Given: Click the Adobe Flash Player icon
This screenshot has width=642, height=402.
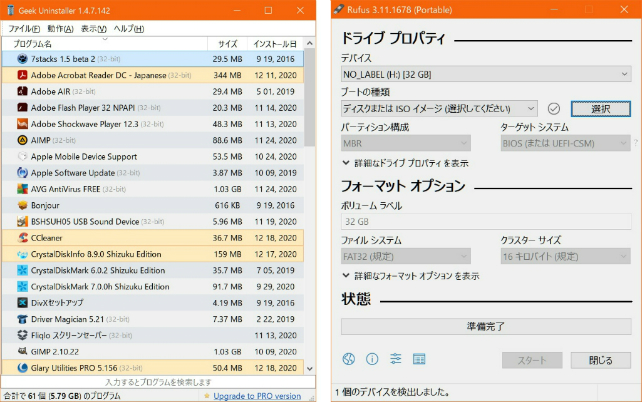Looking at the screenshot, I should click(22, 108).
